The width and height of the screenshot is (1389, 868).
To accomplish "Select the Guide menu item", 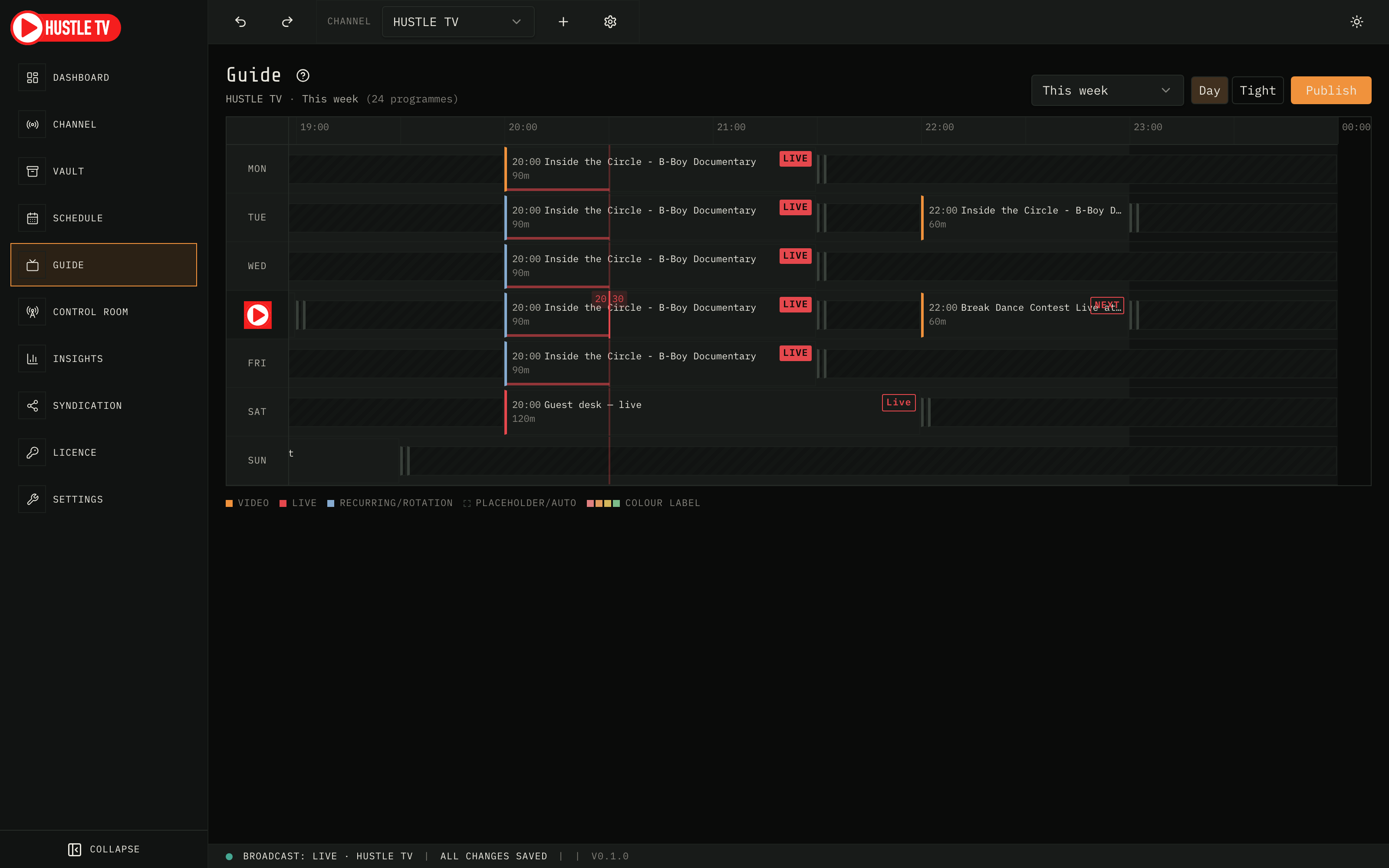I will coord(103,265).
